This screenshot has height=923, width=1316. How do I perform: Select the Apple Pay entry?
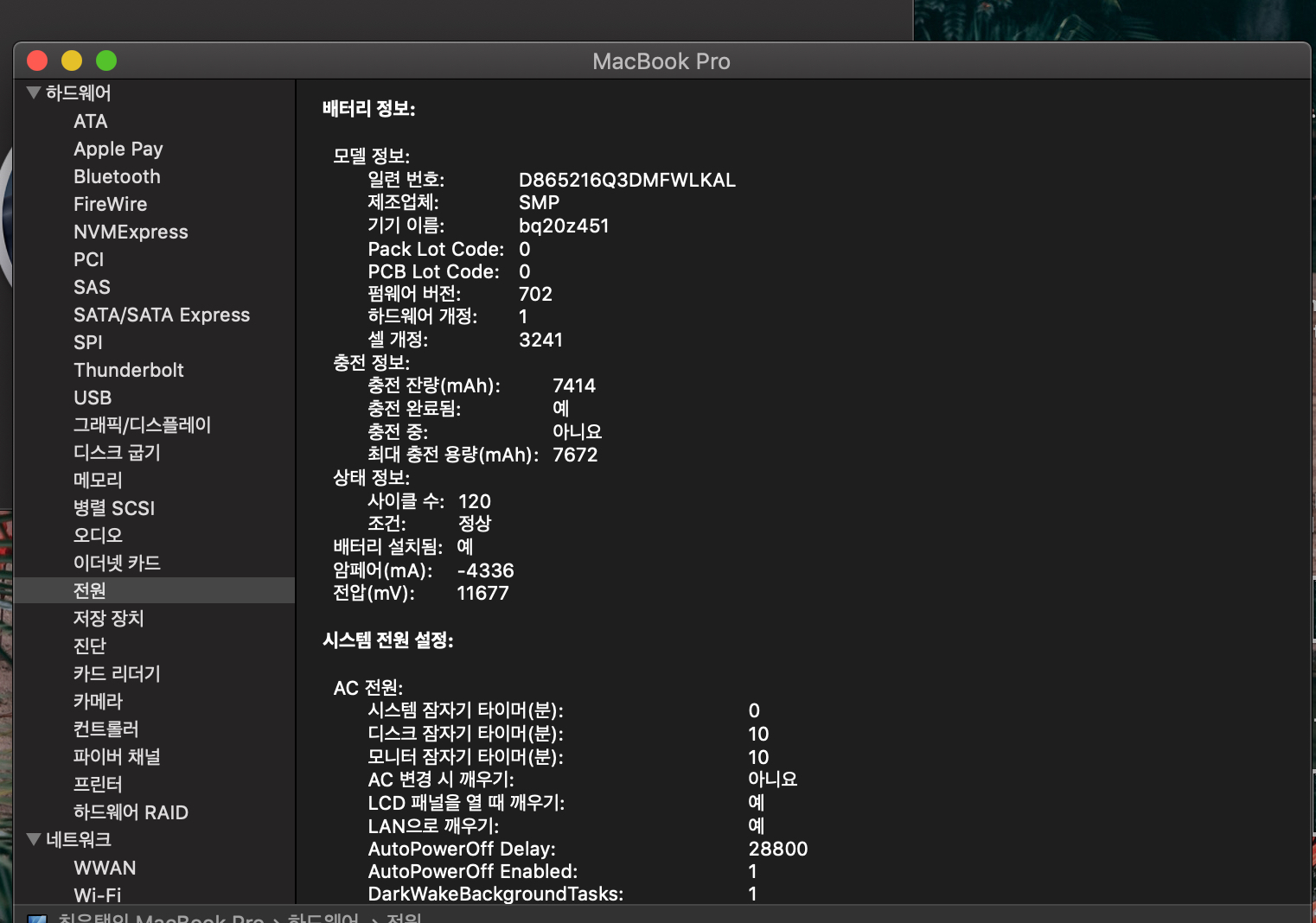118,149
